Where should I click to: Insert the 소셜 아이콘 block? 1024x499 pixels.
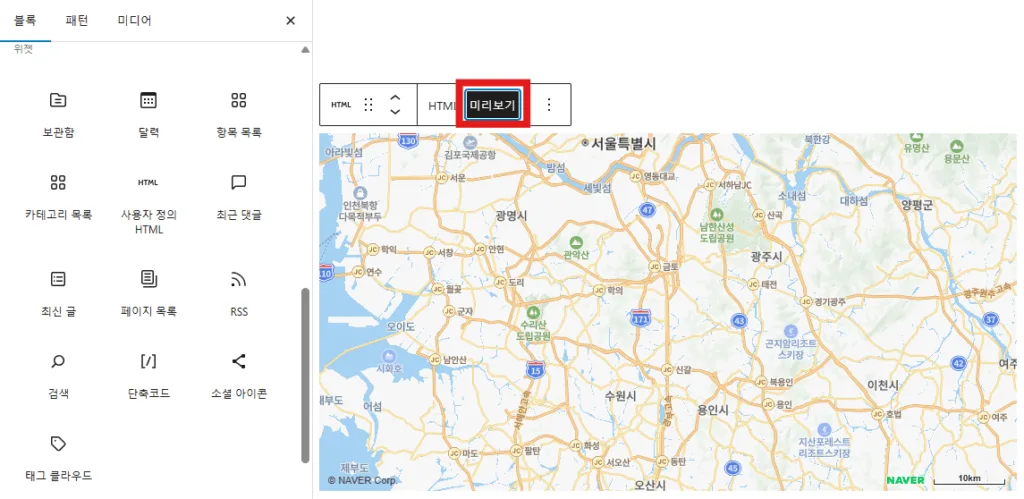pyautogui.click(x=239, y=376)
